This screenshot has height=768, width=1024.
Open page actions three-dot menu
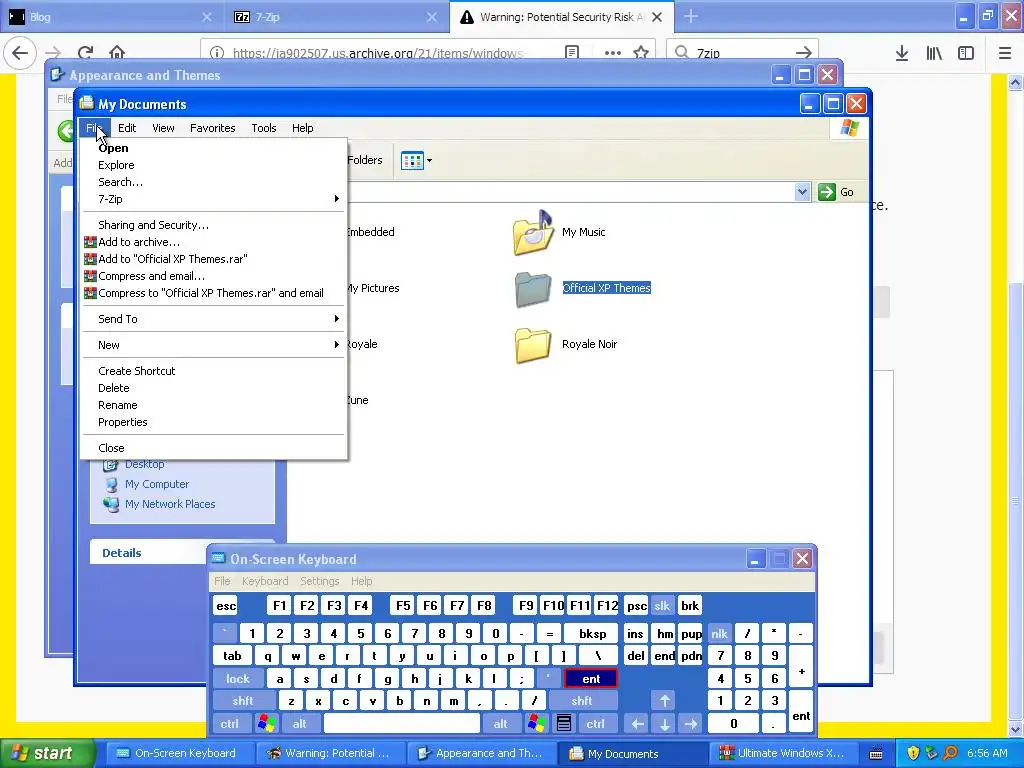613,53
